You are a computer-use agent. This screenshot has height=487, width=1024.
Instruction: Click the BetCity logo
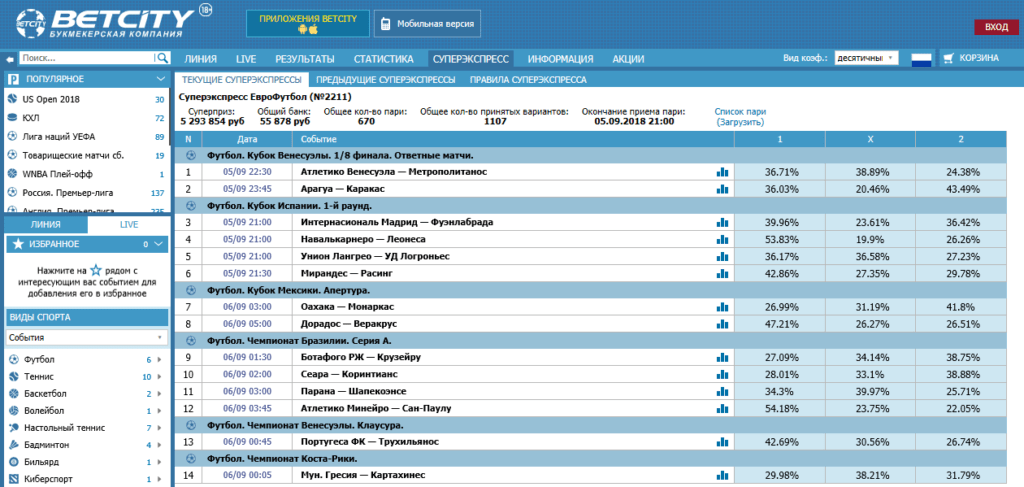(x=106, y=24)
